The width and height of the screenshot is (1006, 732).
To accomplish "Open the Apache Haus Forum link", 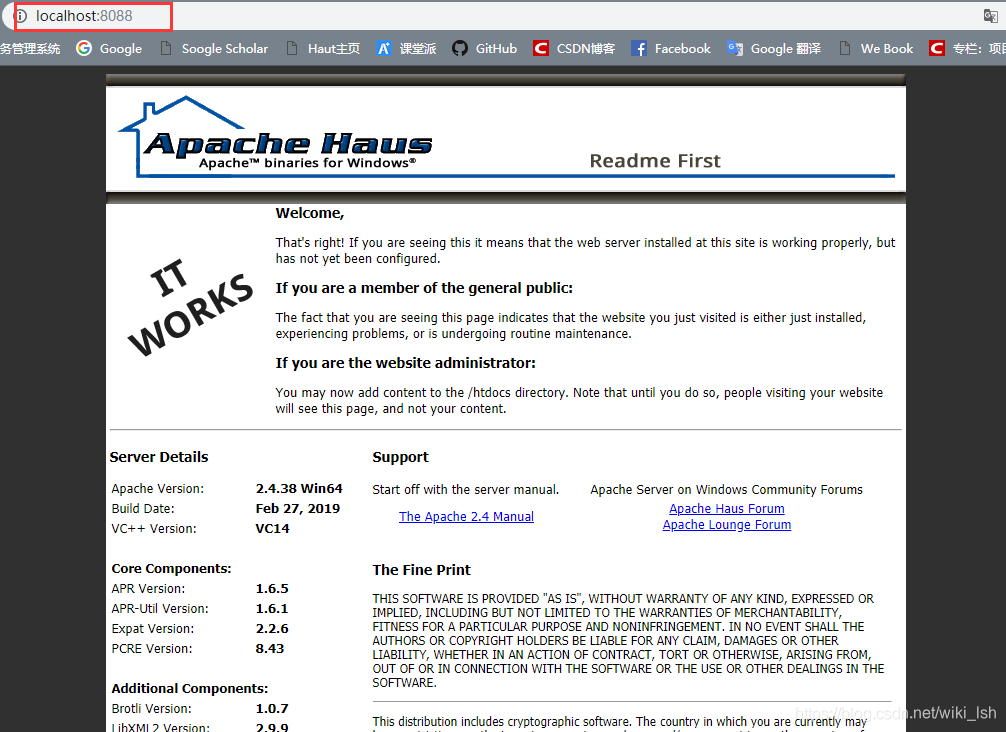I will point(727,509).
